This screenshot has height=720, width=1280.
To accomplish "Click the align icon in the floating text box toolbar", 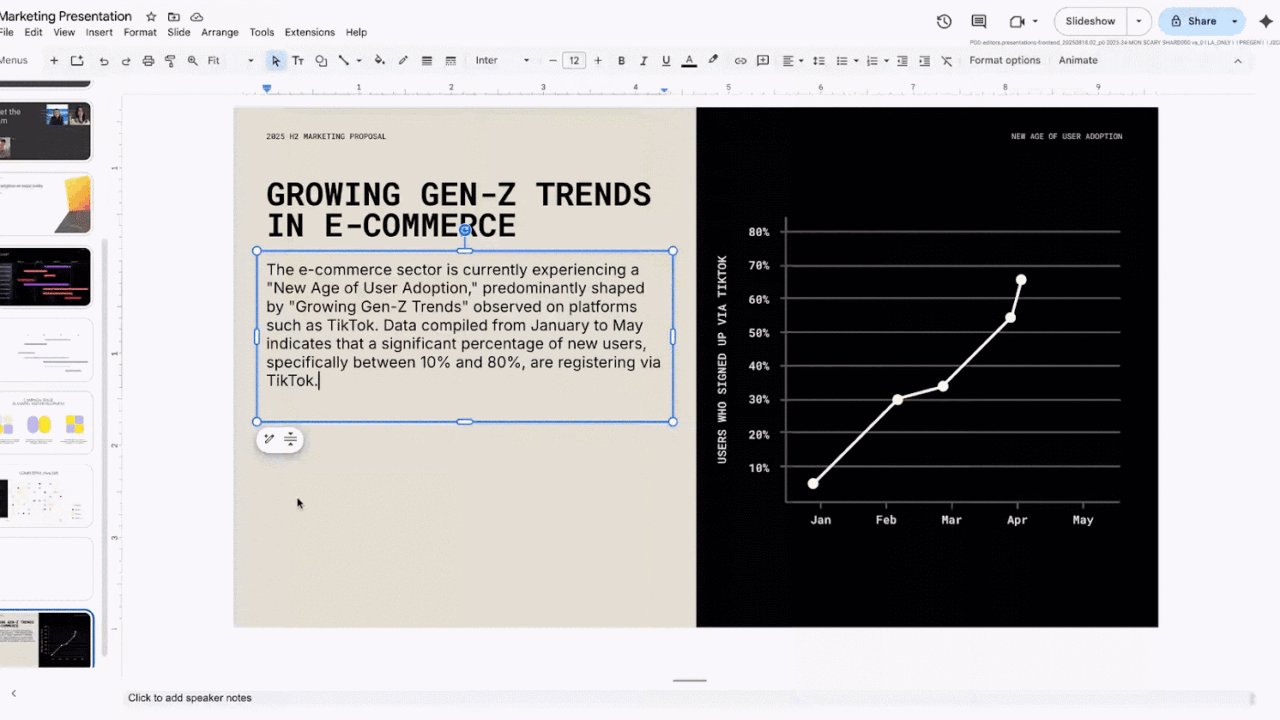I will (290, 439).
